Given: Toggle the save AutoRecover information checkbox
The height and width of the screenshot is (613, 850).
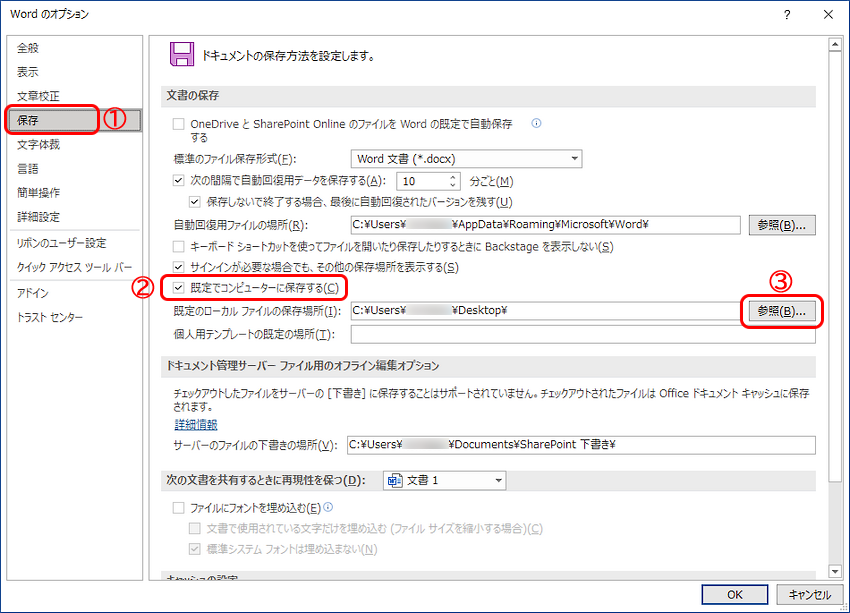Looking at the screenshot, I should (x=179, y=181).
